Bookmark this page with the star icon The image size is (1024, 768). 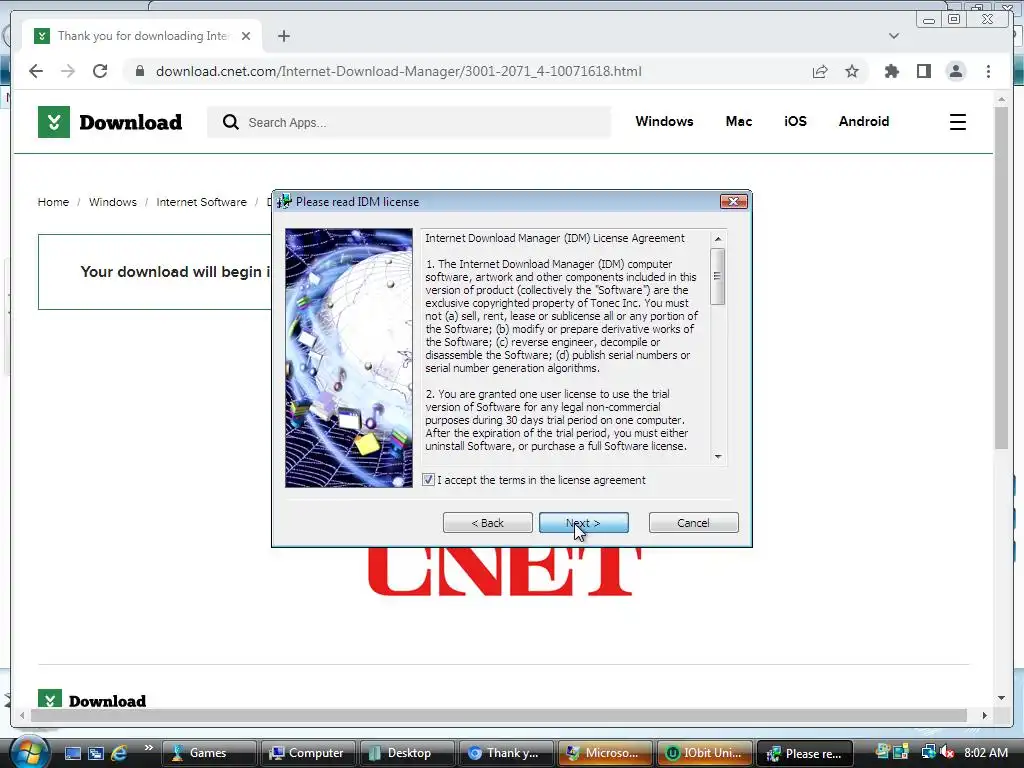point(852,71)
